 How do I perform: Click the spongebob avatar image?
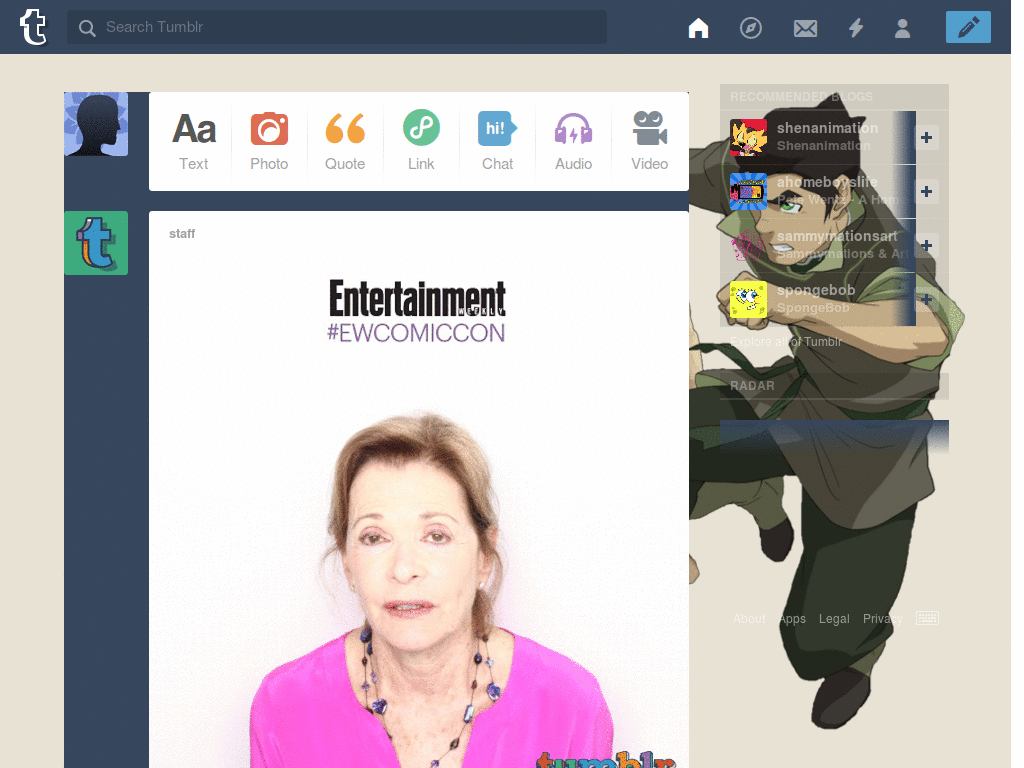click(748, 299)
